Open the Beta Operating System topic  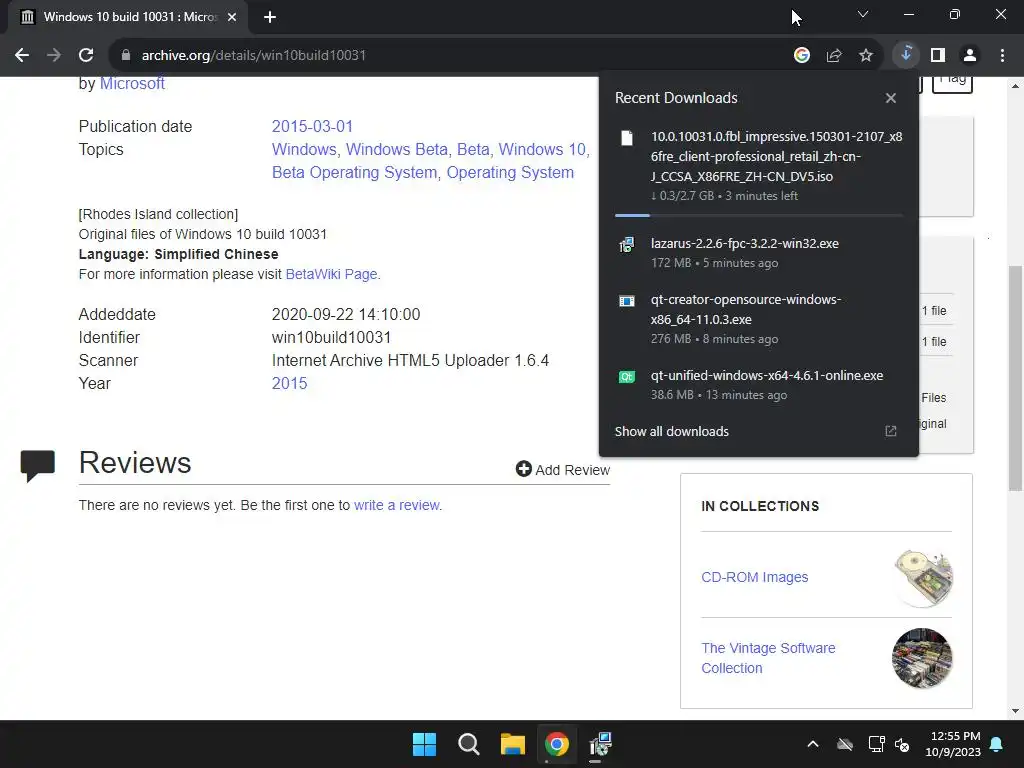[x=354, y=172]
